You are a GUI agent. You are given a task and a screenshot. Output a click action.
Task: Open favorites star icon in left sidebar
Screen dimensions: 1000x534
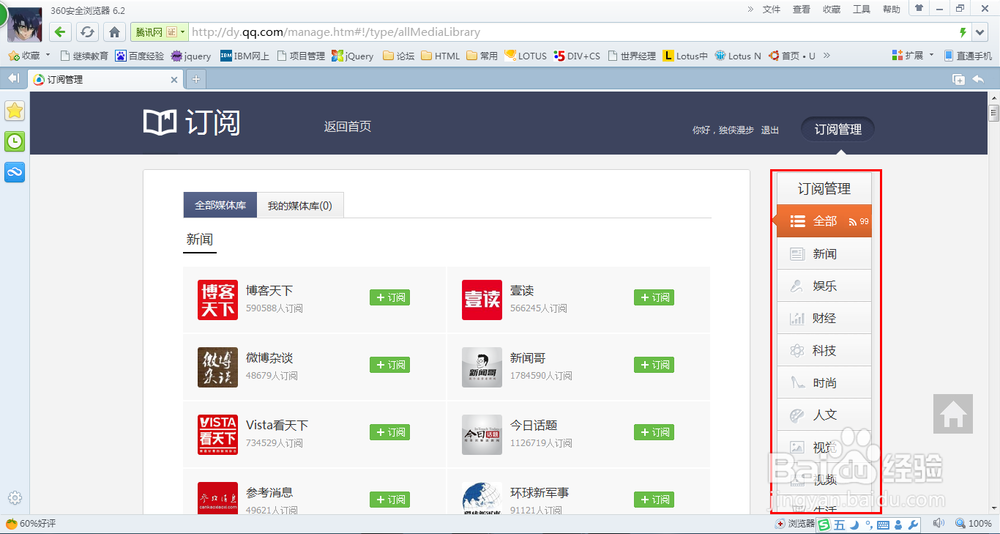15,110
